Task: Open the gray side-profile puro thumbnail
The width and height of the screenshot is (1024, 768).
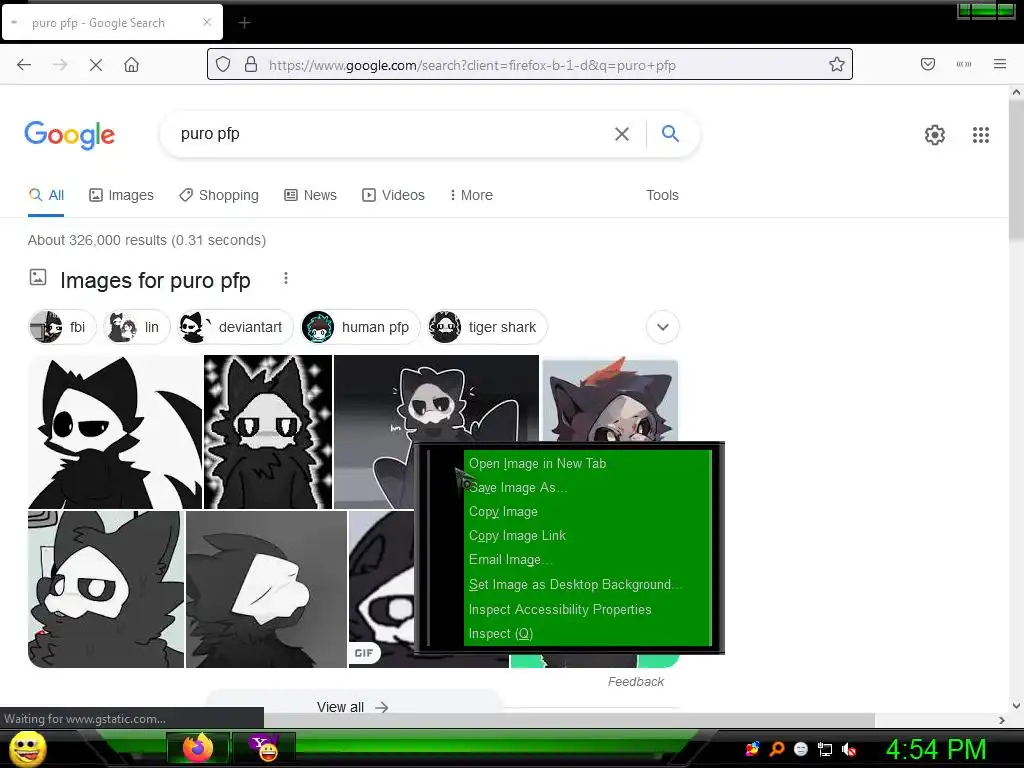Action: tap(266, 589)
